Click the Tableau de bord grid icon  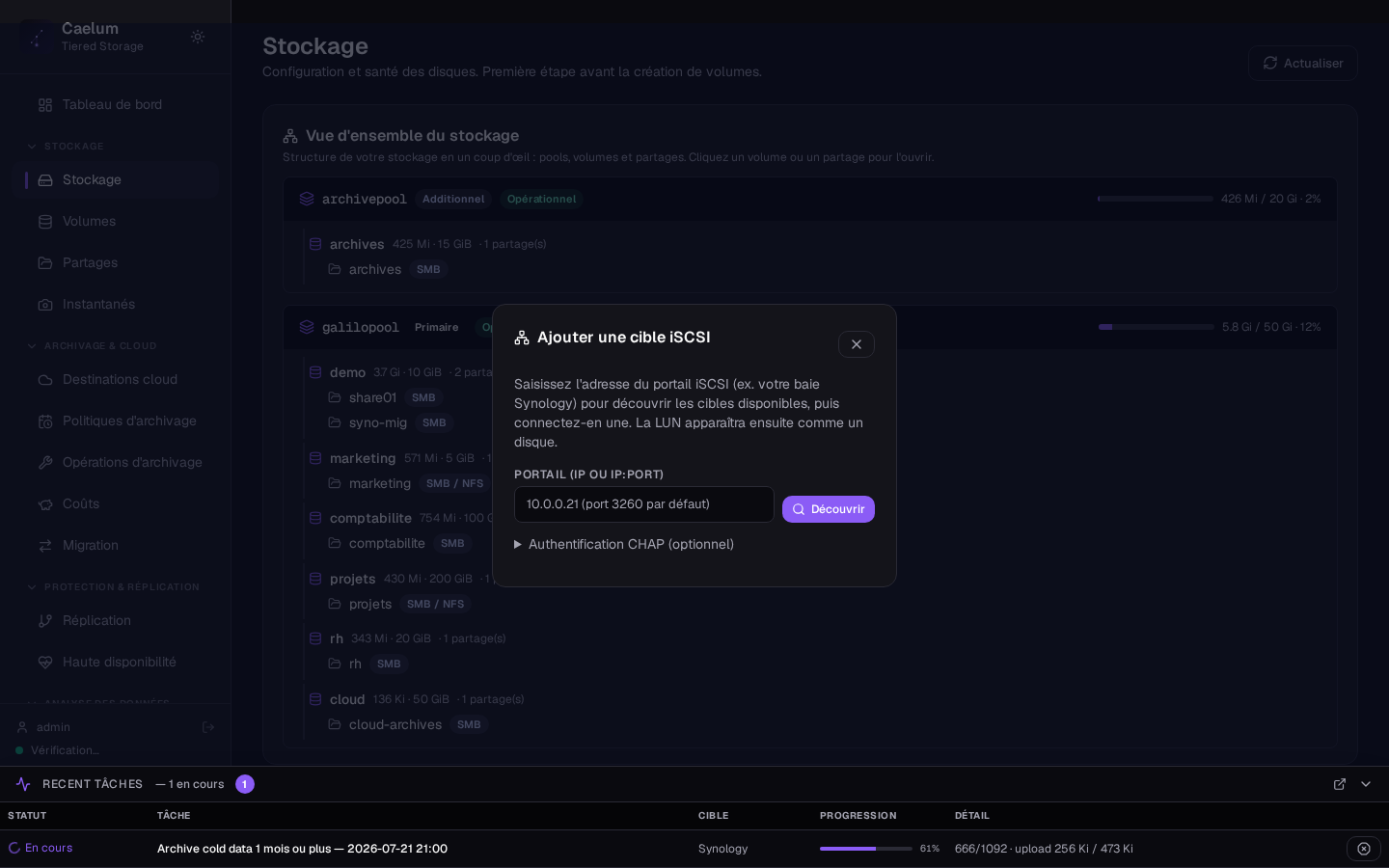point(45,104)
